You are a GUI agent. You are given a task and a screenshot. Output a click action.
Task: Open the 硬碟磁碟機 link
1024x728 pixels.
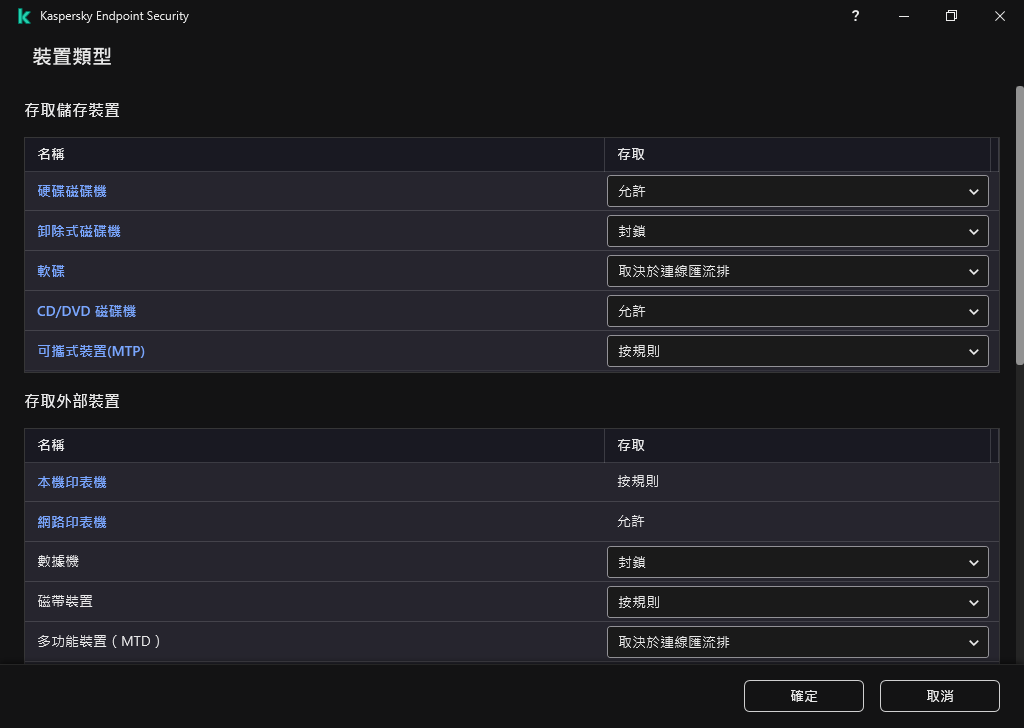[x=72, y=191]
